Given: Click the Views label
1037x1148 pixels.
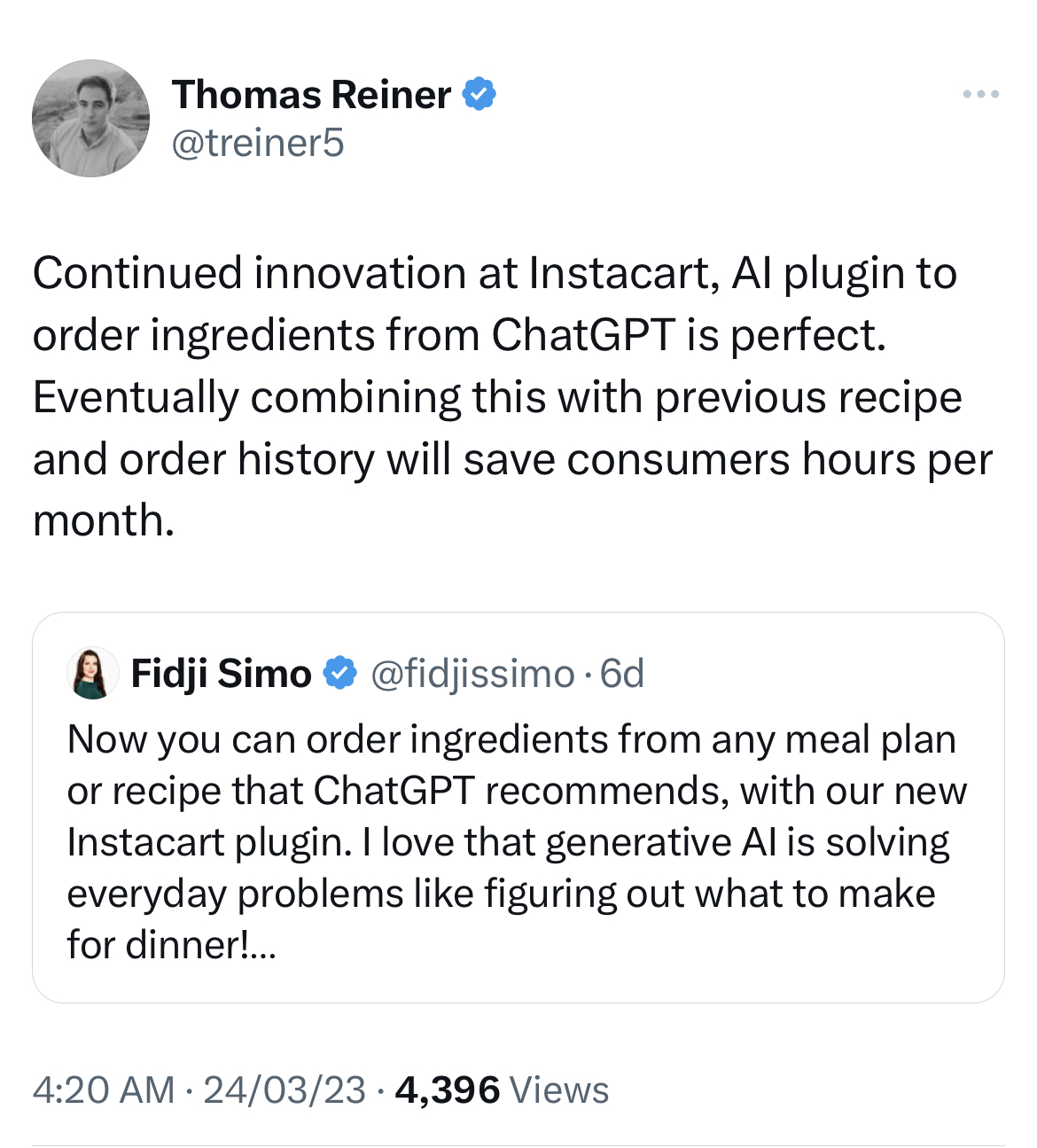Looking at the screenshot, I should coord(559,1090).
